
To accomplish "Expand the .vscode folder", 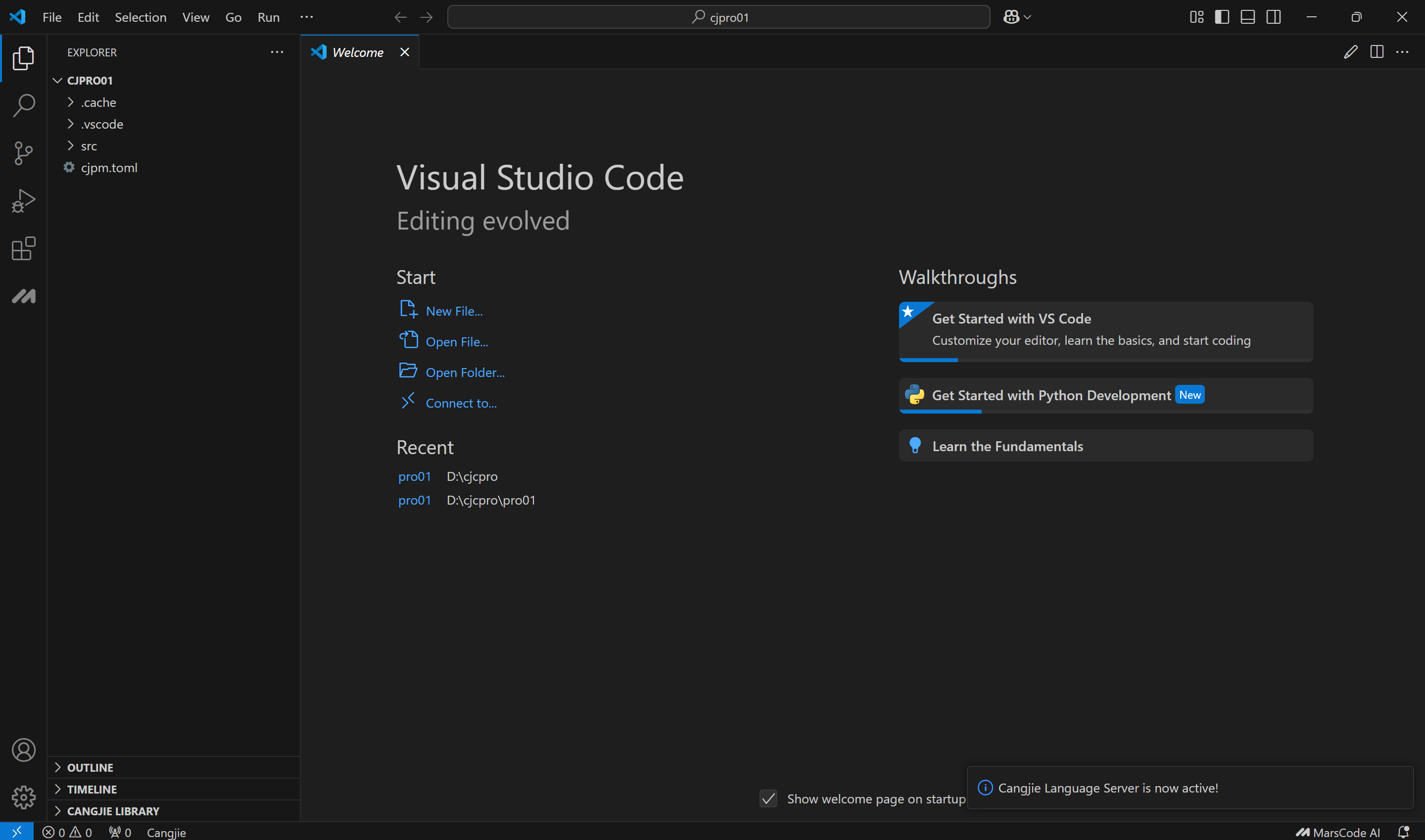I will [71, 123].
